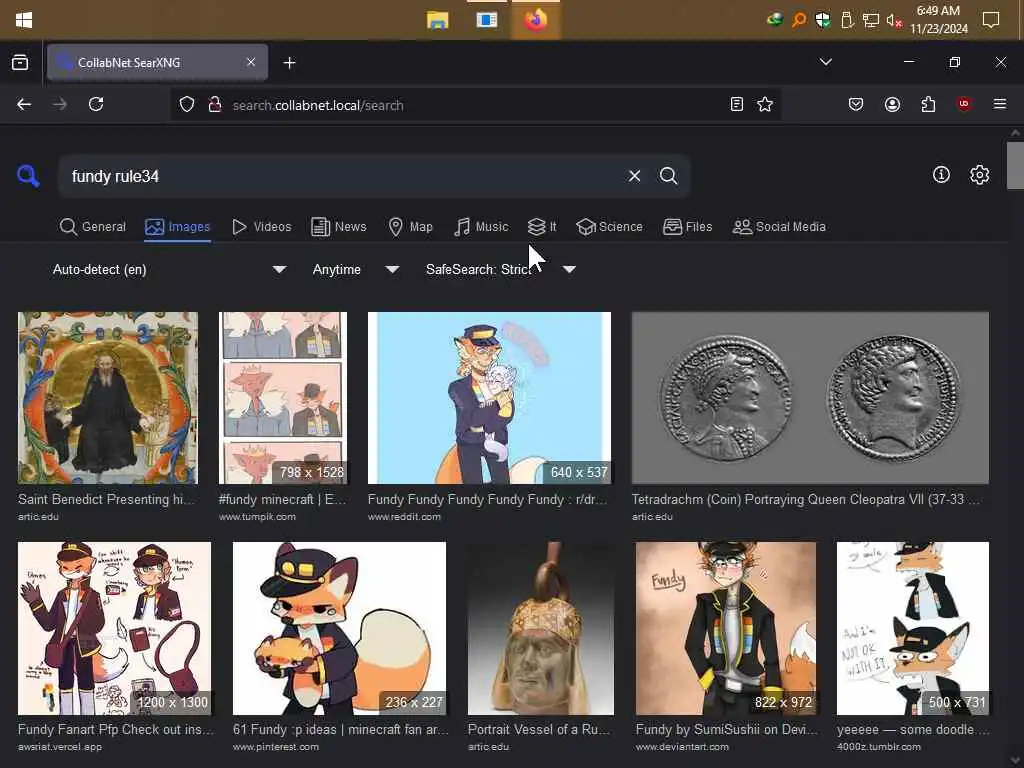
Task: Switch to the It tab
Action: (542, 227)
